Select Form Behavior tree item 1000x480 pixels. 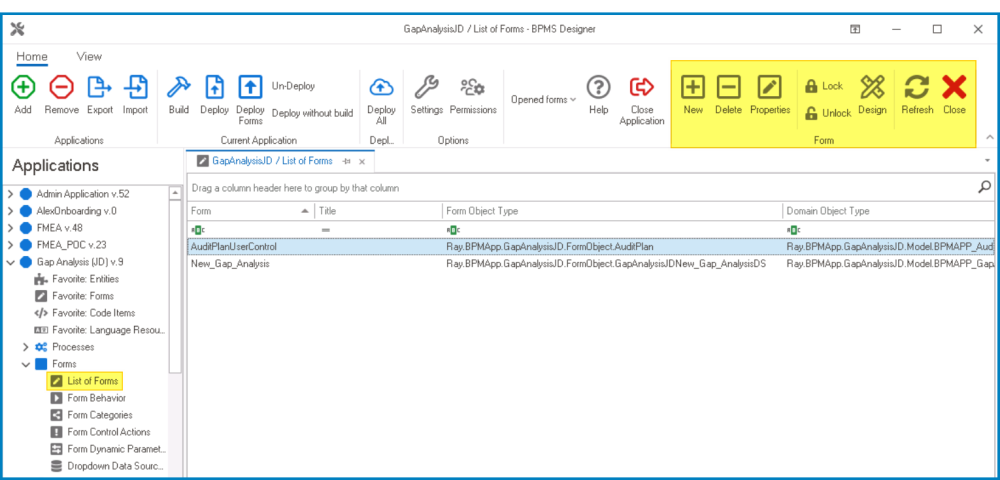click(96, 398)
